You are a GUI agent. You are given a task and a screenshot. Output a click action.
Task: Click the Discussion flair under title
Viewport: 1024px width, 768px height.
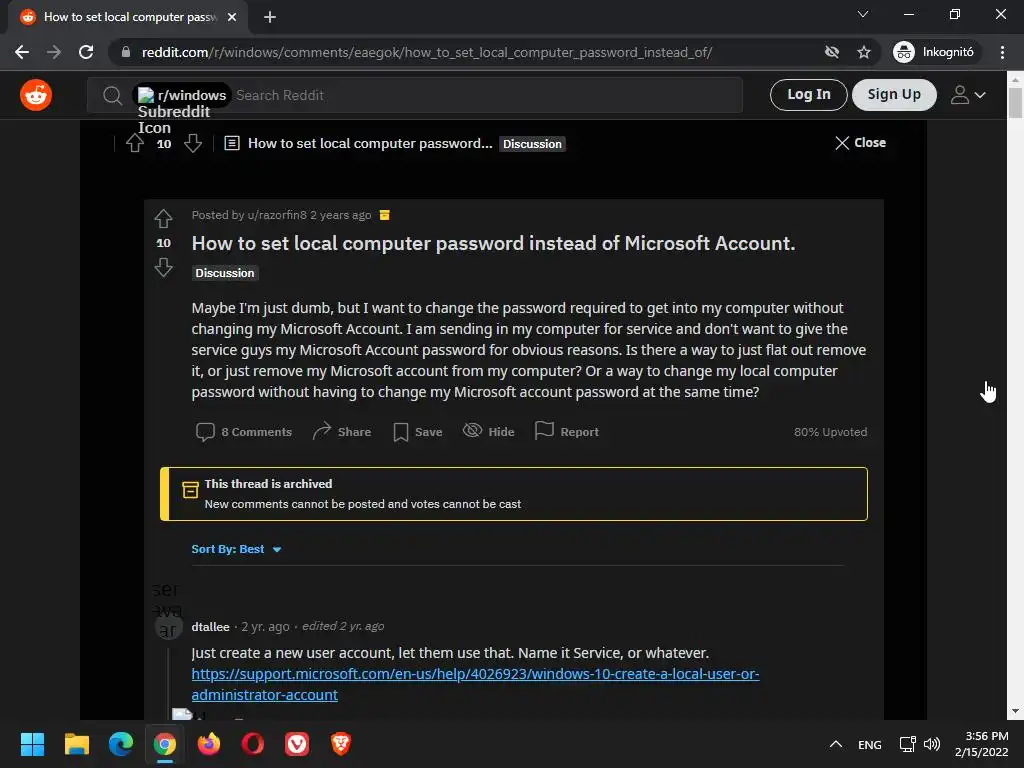(x=225, y=273)
